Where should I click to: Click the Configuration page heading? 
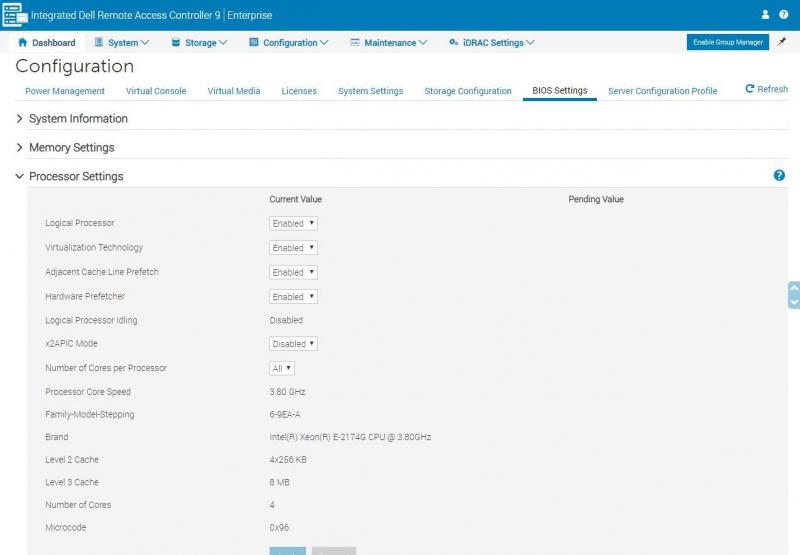pos(75,66)
